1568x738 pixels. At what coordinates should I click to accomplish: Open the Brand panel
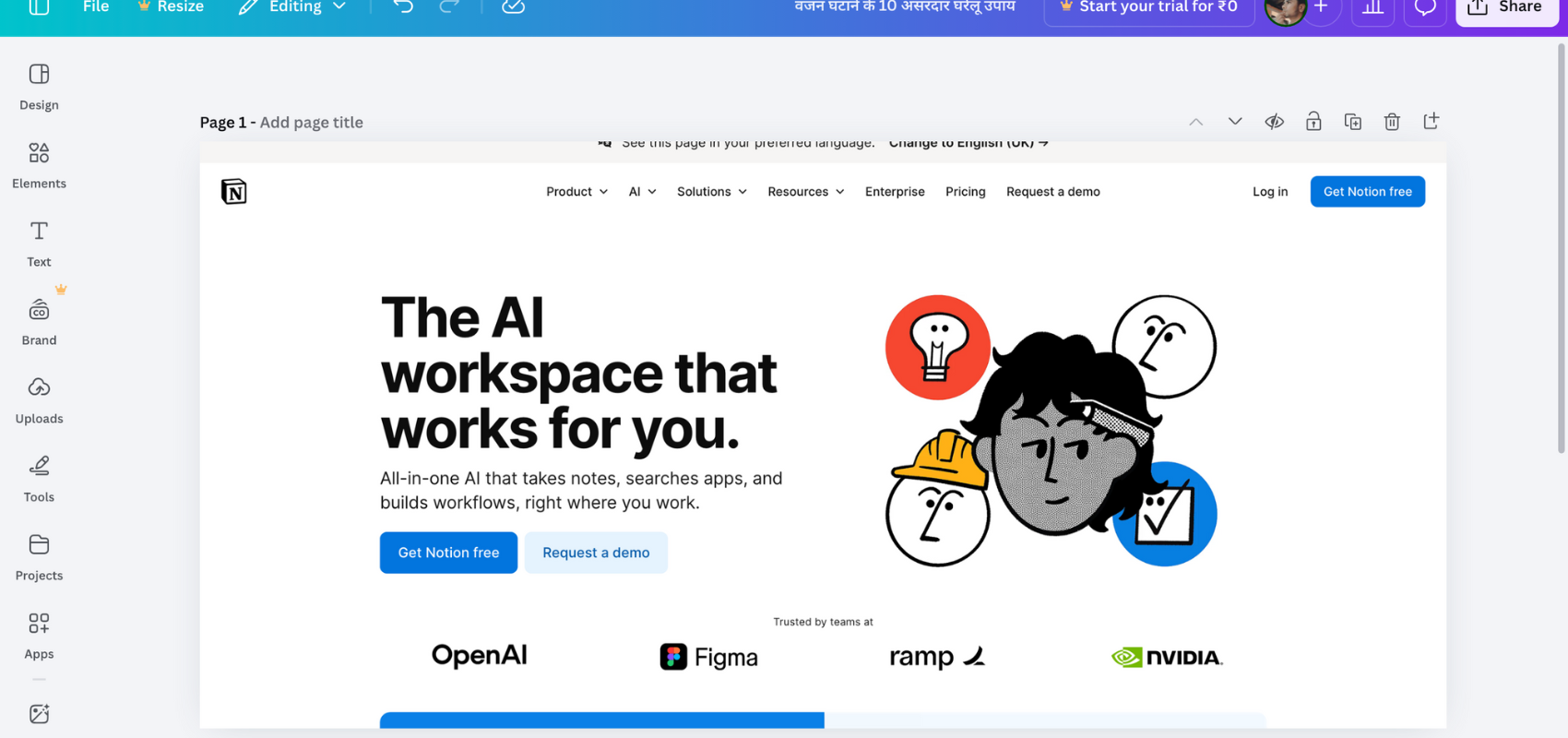tap(39, 323)
